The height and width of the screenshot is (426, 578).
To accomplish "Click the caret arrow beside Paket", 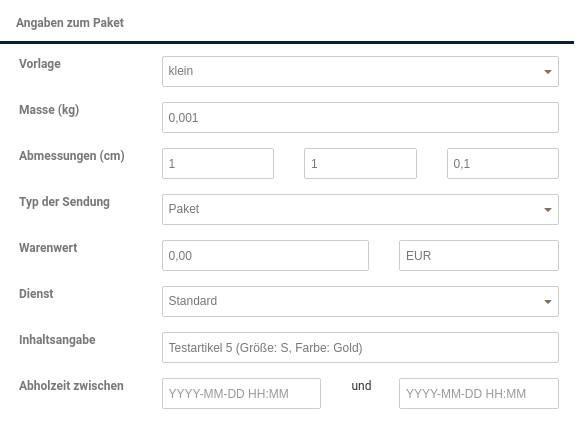I will [x=548, y=210].
